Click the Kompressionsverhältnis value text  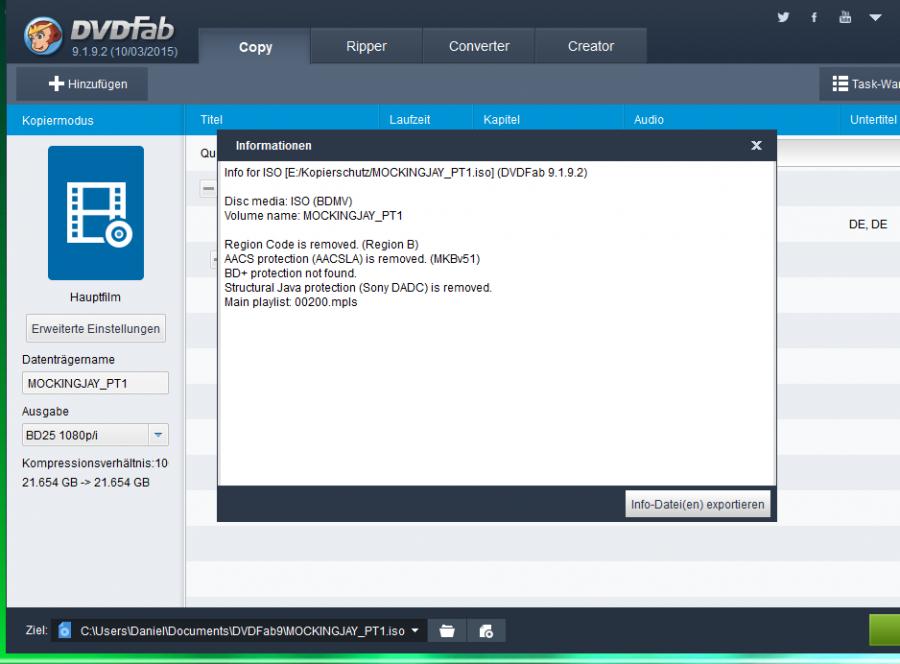pos(95,463)
